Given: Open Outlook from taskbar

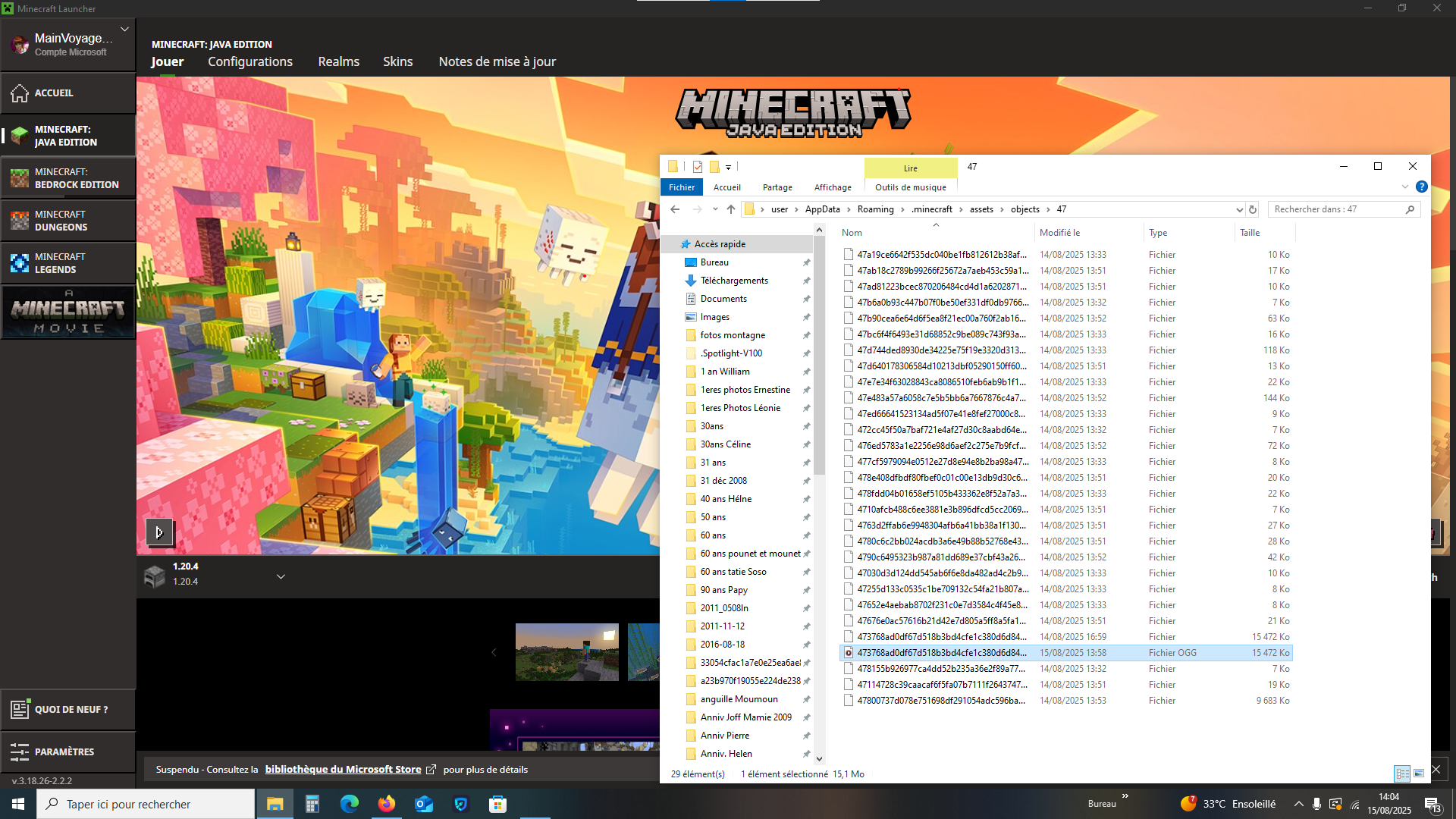Looking at the screenshot, I should [x=423, y=804].
